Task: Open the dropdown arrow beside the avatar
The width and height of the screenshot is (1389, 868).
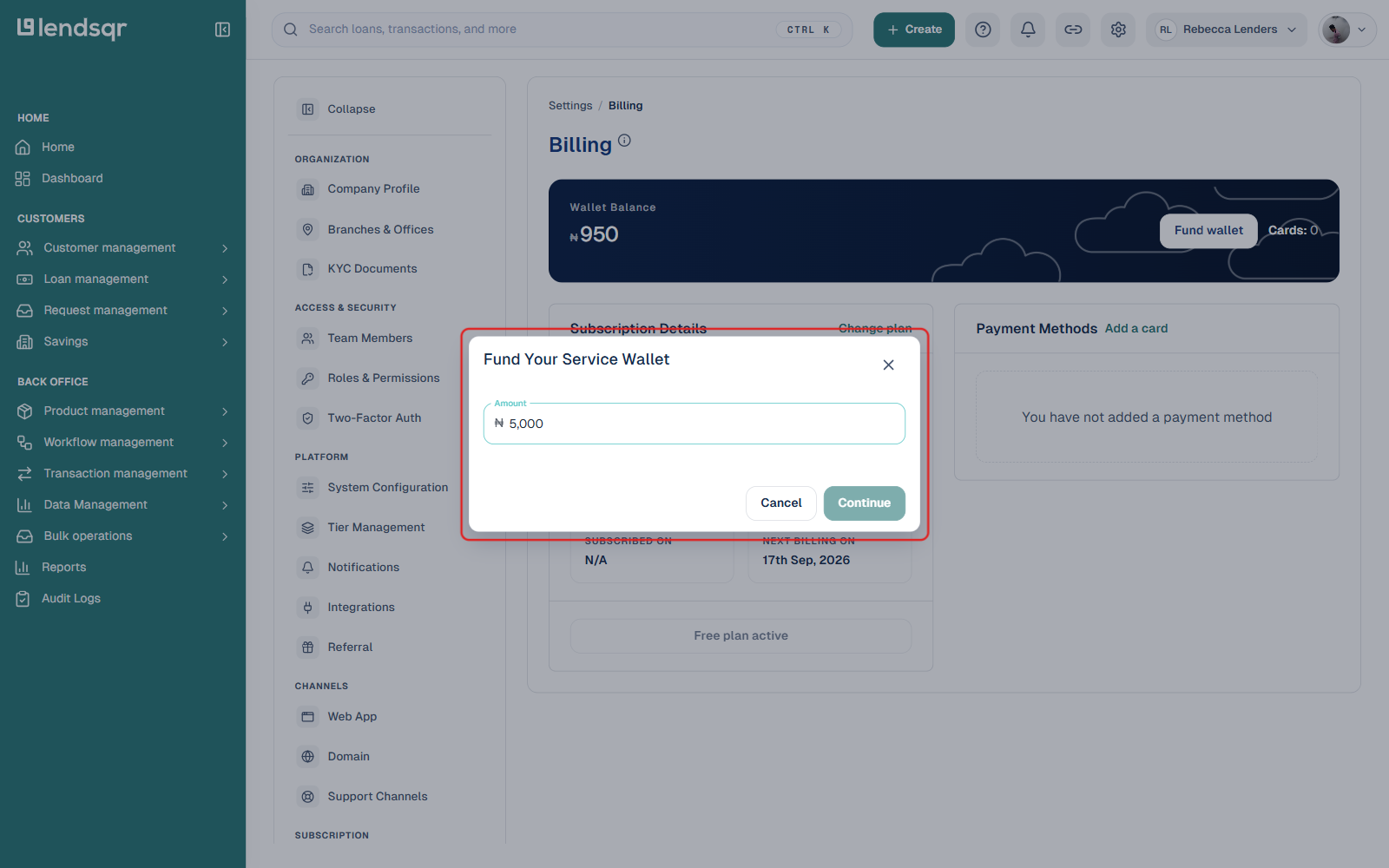Action: (1361, 30)
